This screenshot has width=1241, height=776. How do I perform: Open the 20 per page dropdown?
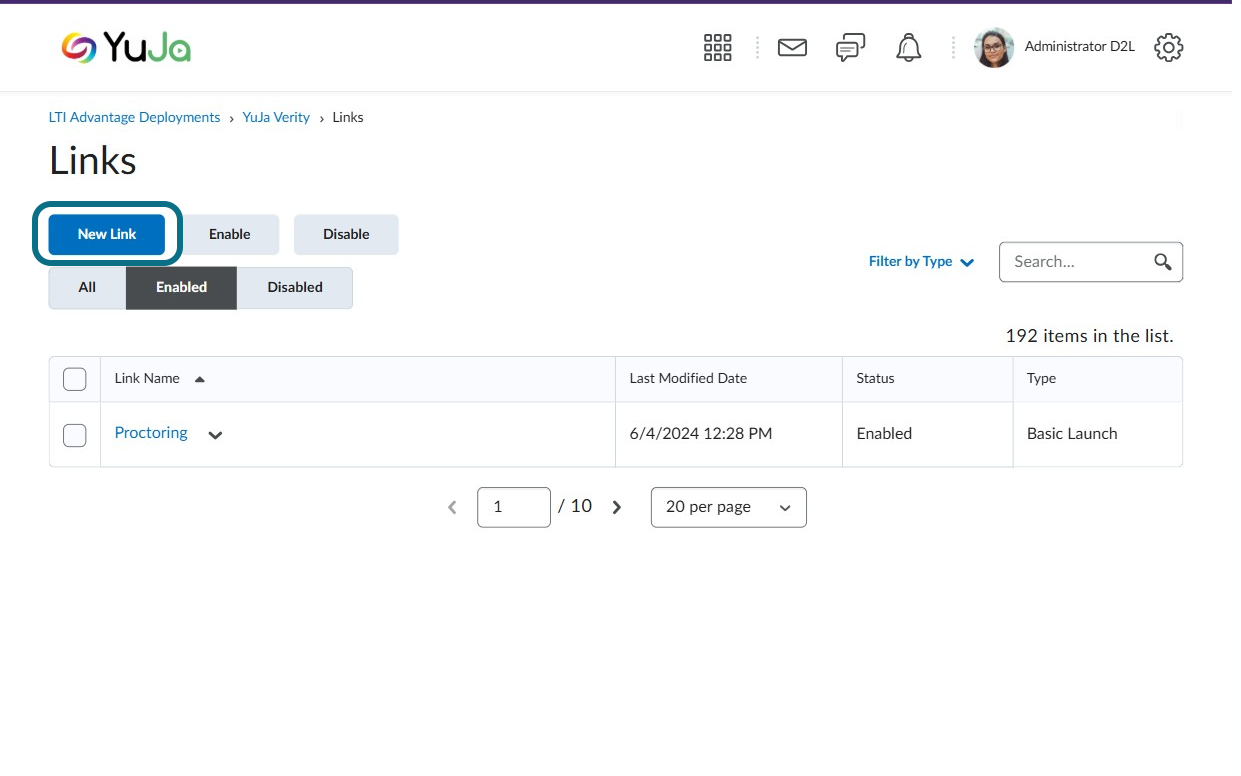click(x=728, y=507)
